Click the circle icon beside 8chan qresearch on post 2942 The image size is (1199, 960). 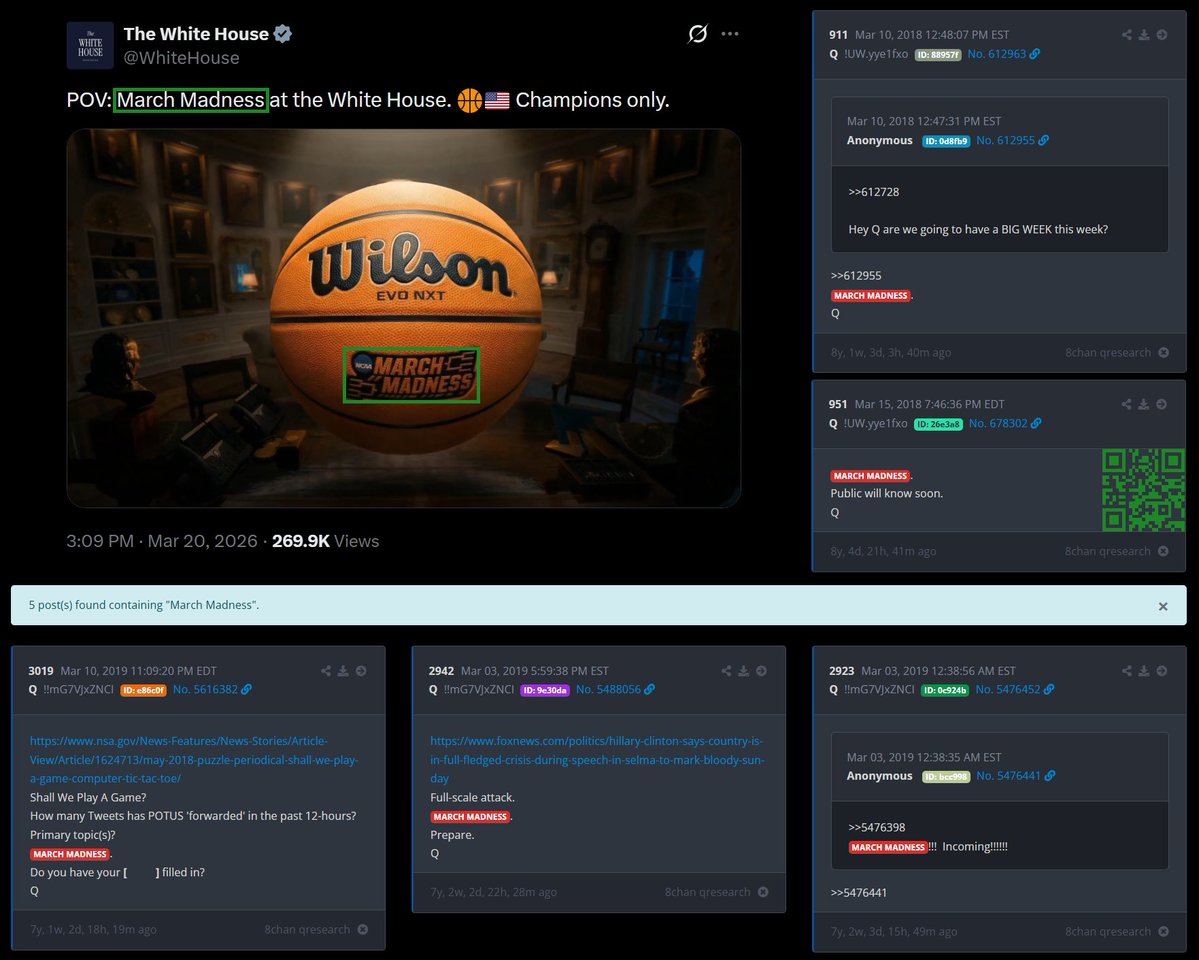pos(763,892)
